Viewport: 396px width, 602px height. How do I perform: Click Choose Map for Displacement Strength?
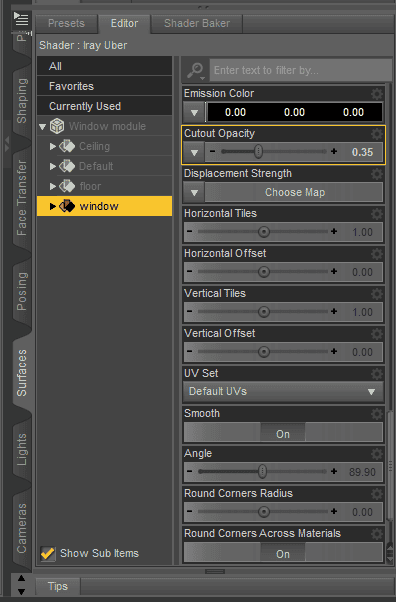(294, 192)
